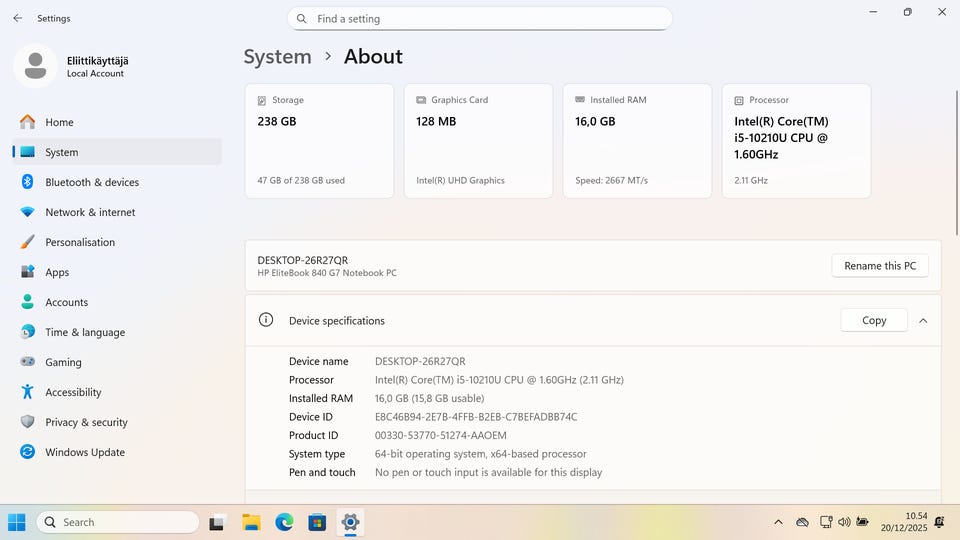Click System in the breadcrumb
Screen dimensions: 960x540
pos(277,56)
